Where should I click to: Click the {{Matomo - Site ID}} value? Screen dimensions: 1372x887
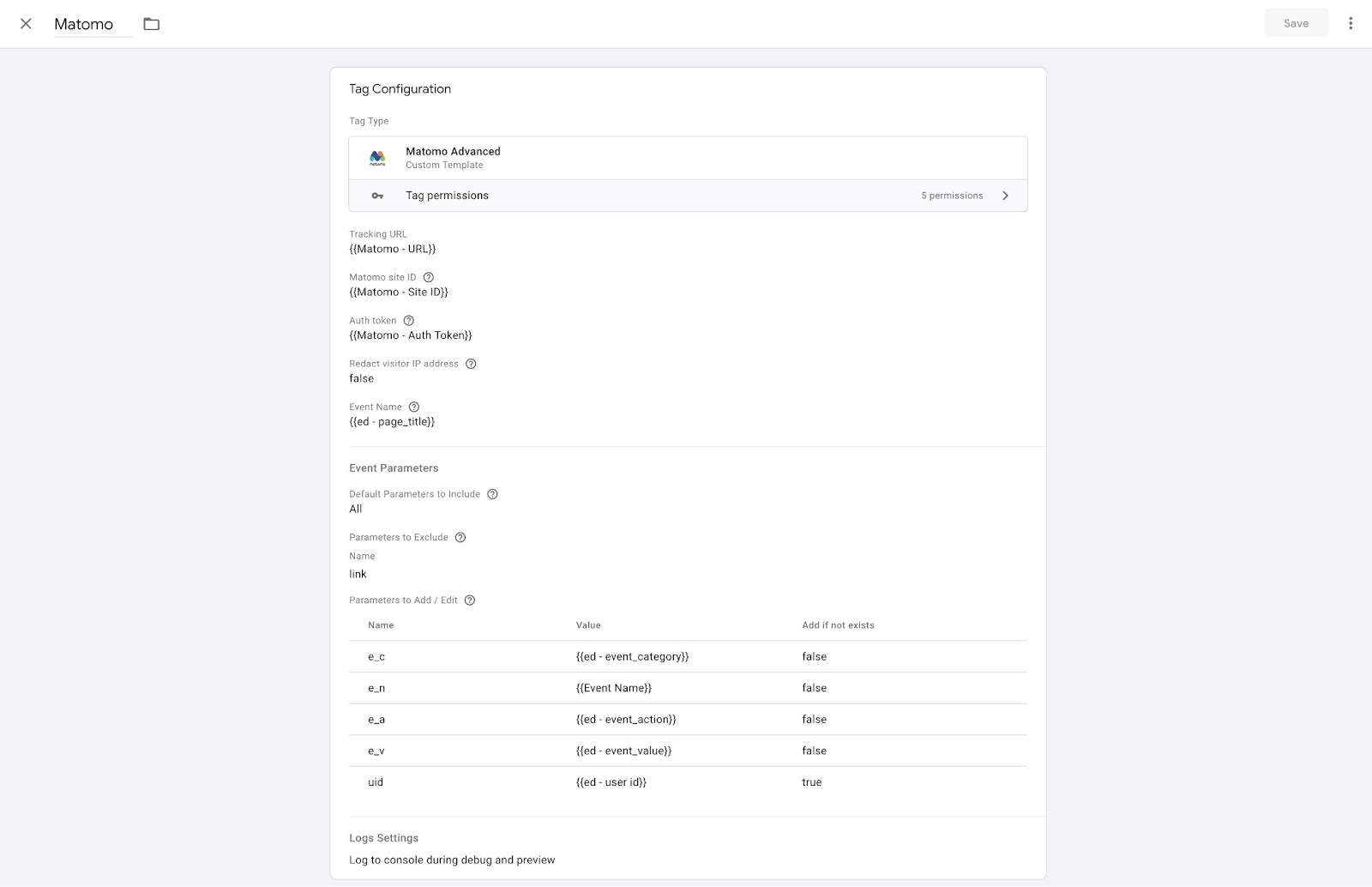pos(399,292)
